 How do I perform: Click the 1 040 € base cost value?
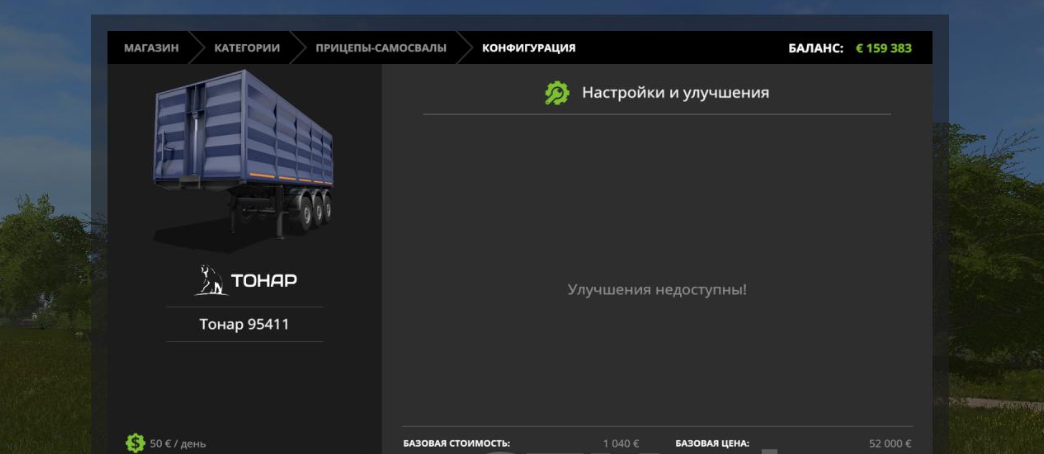coord(620,443)
